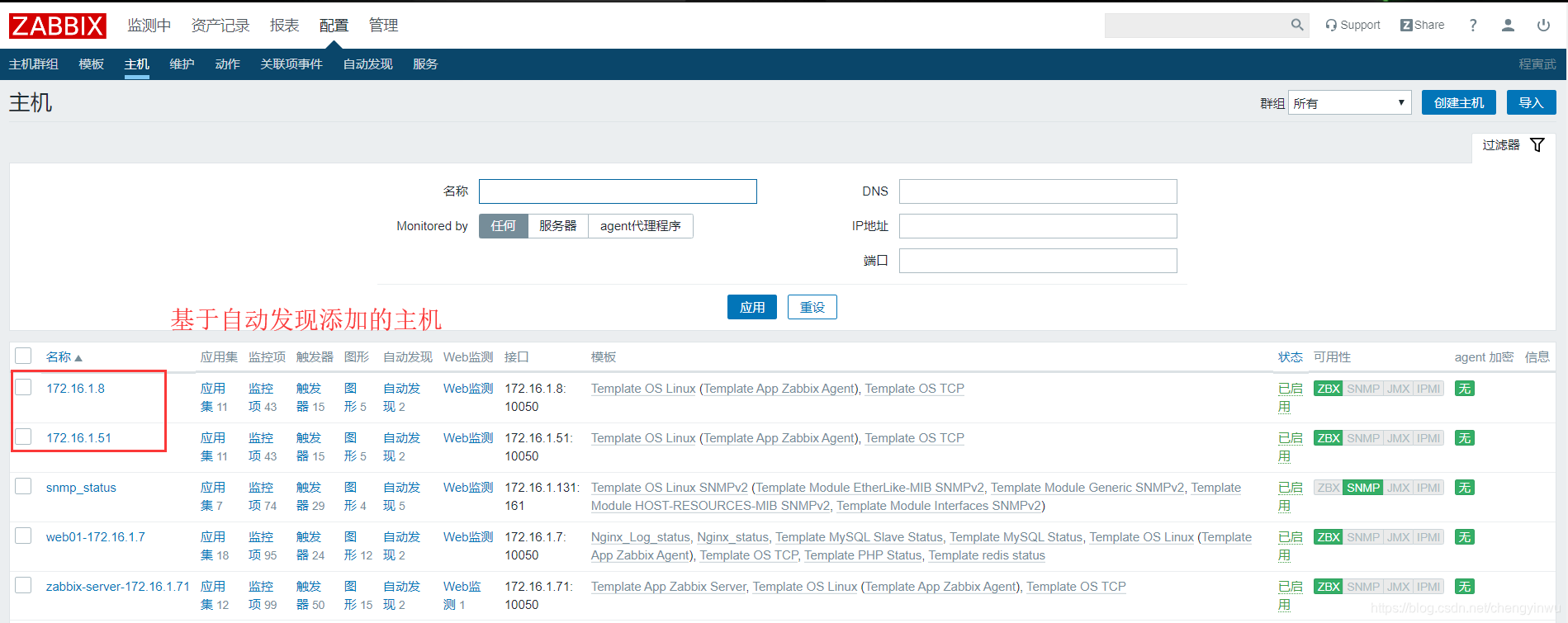Sort hosts by name column header

(x=64, y=356)
